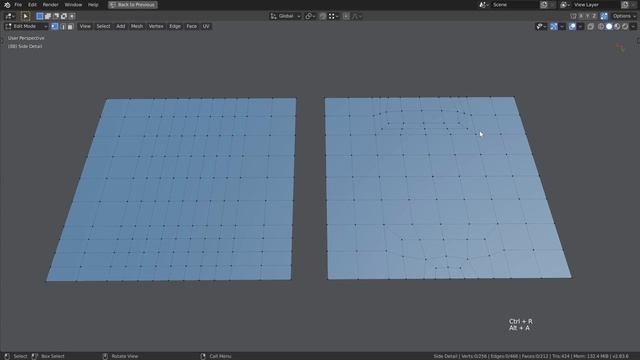
Task: Click the mesh mirror icon
Action: [x=573, y=16]
